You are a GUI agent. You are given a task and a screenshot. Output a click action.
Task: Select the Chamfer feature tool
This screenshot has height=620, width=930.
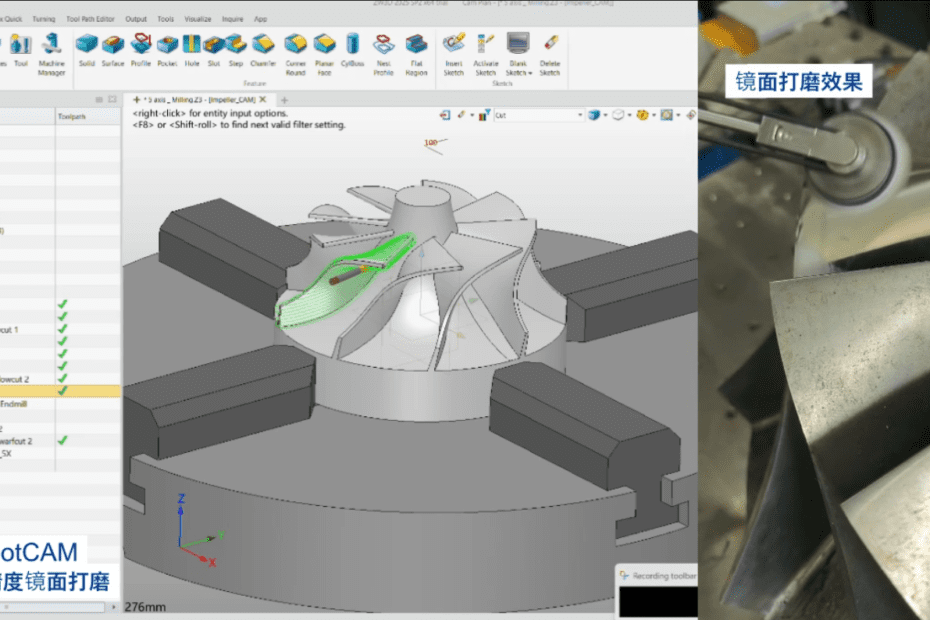pos(263,45)
